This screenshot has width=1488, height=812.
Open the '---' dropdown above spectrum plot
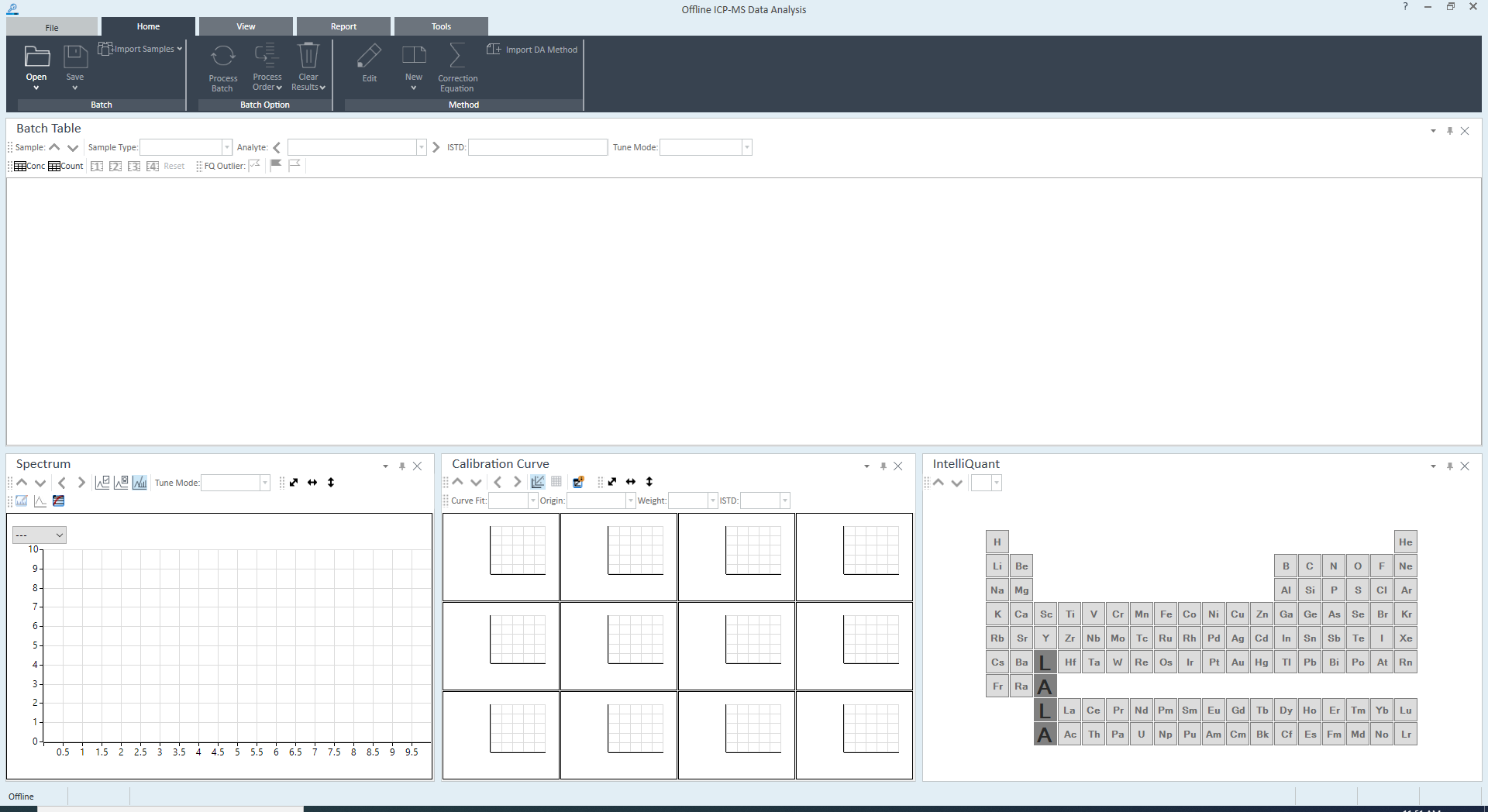tap(40, 535)
